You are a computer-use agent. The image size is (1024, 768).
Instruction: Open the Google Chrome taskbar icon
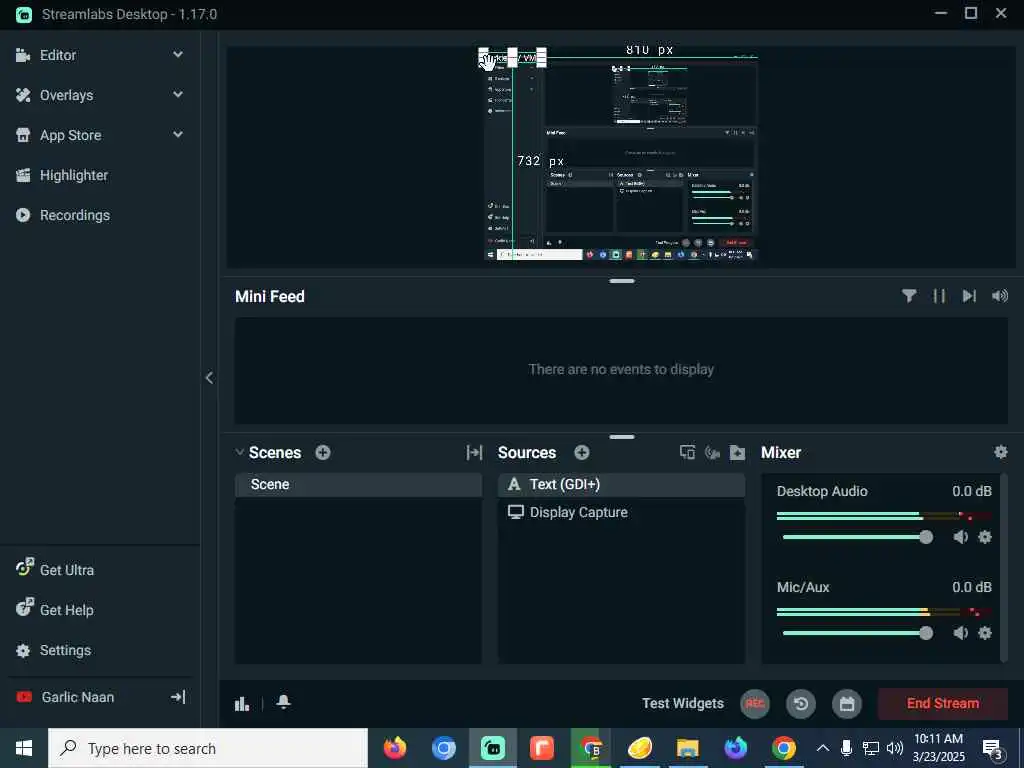[x=783, y=748]
